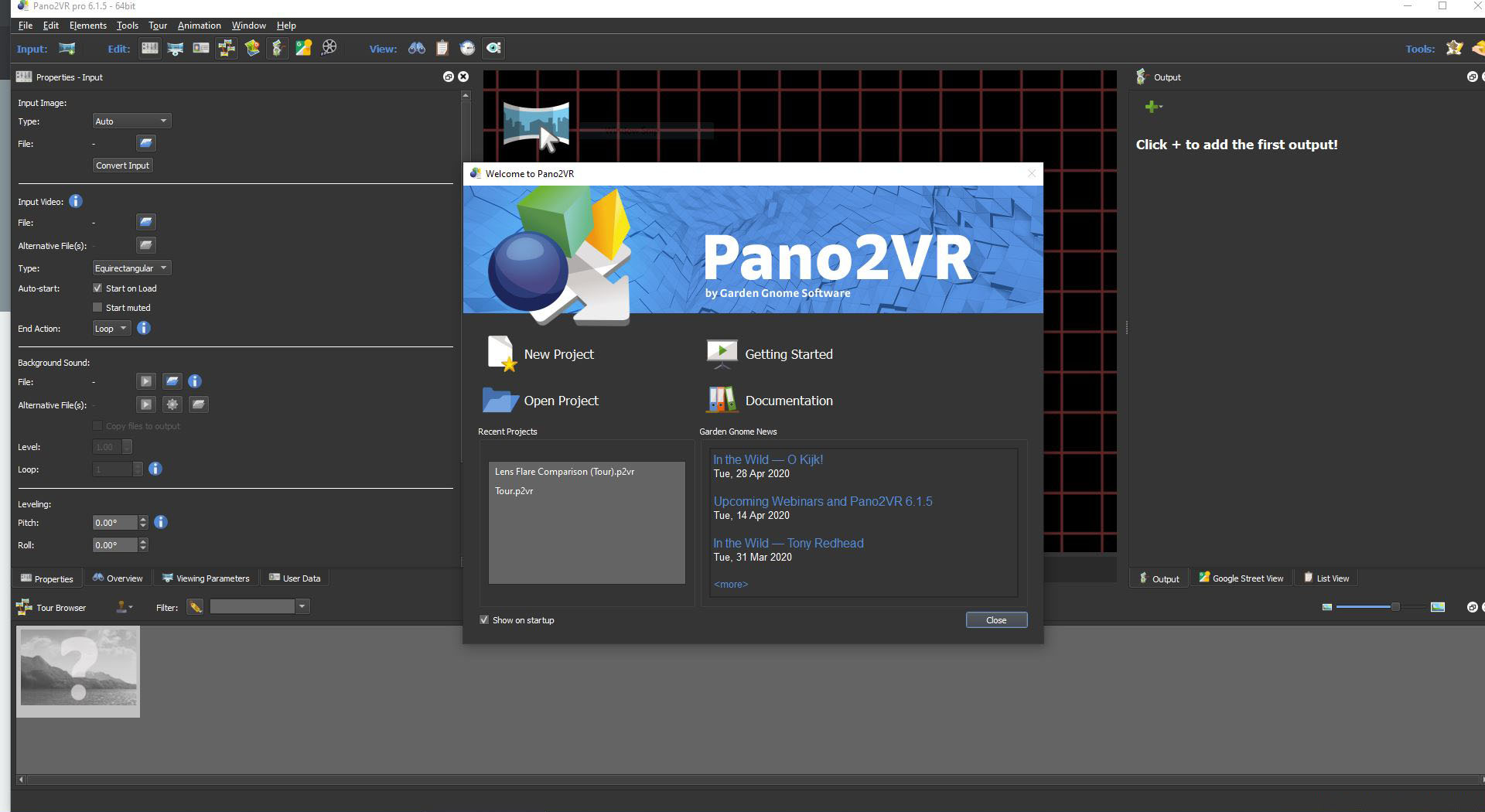Open the video Type Equirectangular dropdown
Viewport: 1485px width, 812px height.
(131, 268)
